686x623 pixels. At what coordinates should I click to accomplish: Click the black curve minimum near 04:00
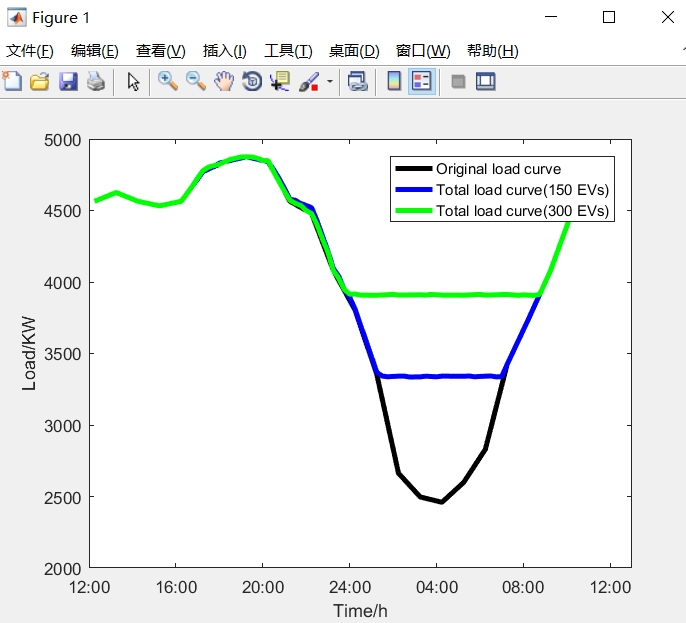click(x=441, y=502)
